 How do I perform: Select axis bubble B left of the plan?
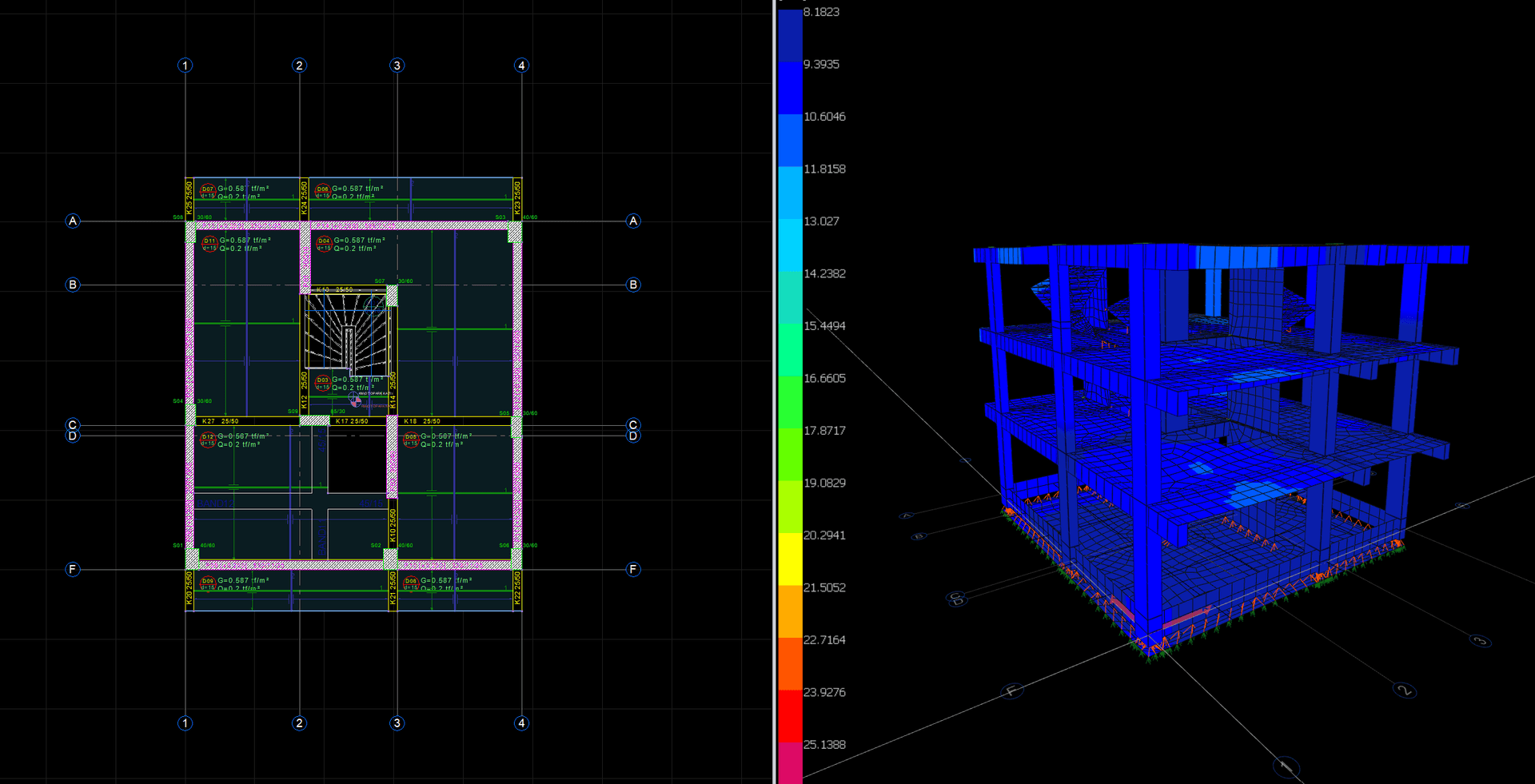click(73, 285)
